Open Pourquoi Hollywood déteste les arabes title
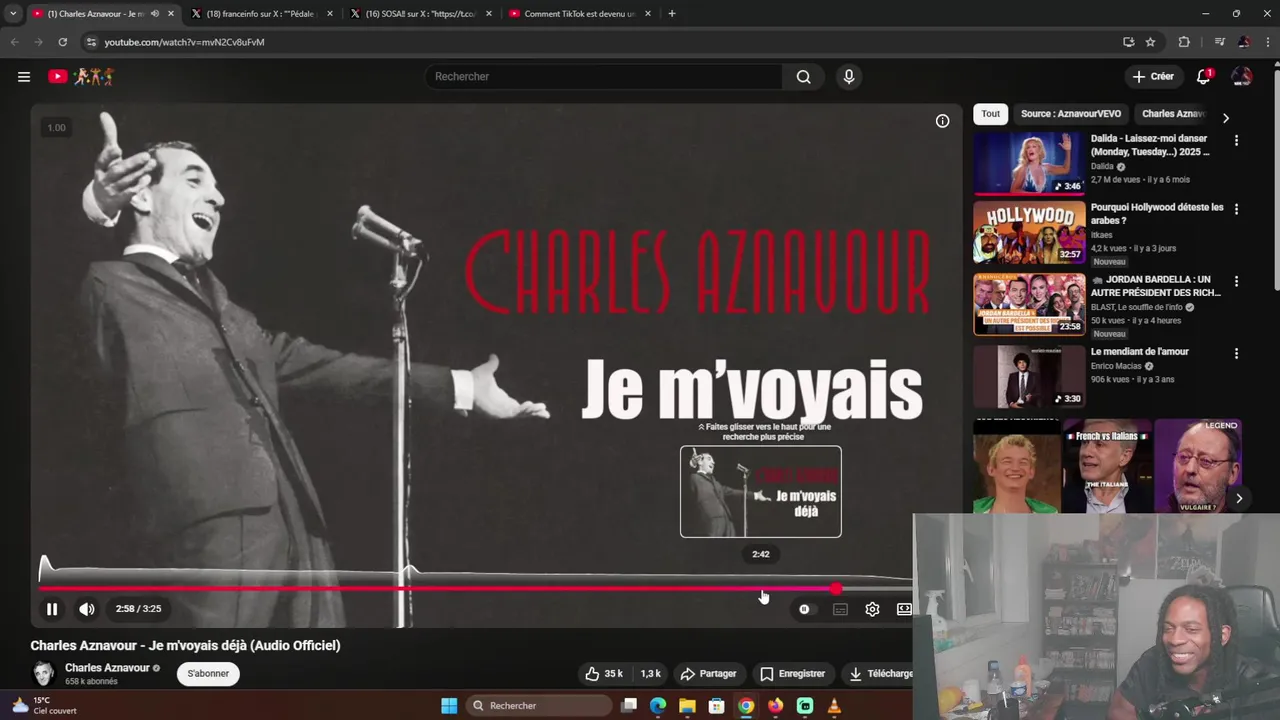 click(x=1157, y=213)
